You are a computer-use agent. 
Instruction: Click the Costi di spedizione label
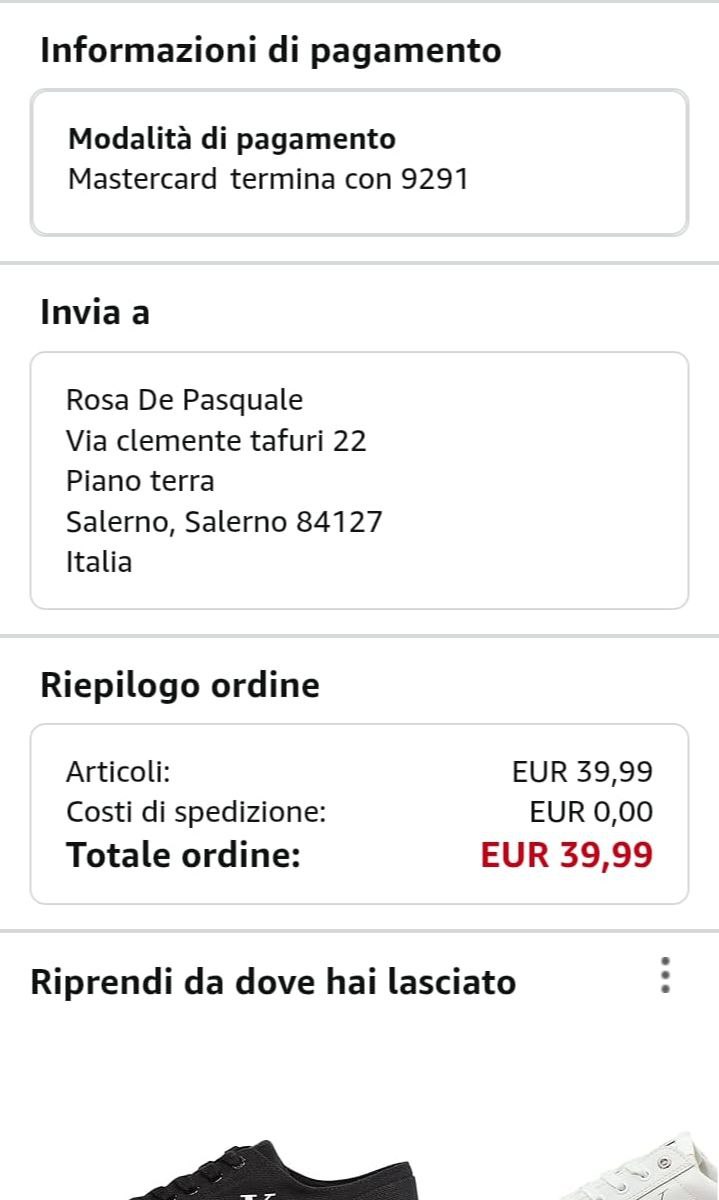point(196,813)
